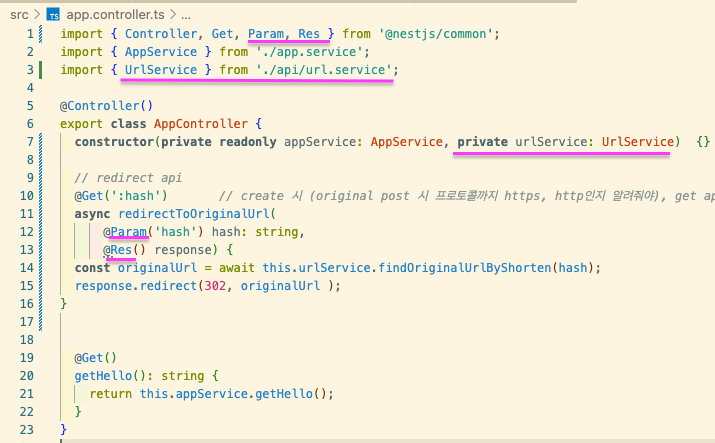This screenshot has width=715, height=443.
Task: Select line number 23 in the gutter
Action: click(x=26, y=429)
